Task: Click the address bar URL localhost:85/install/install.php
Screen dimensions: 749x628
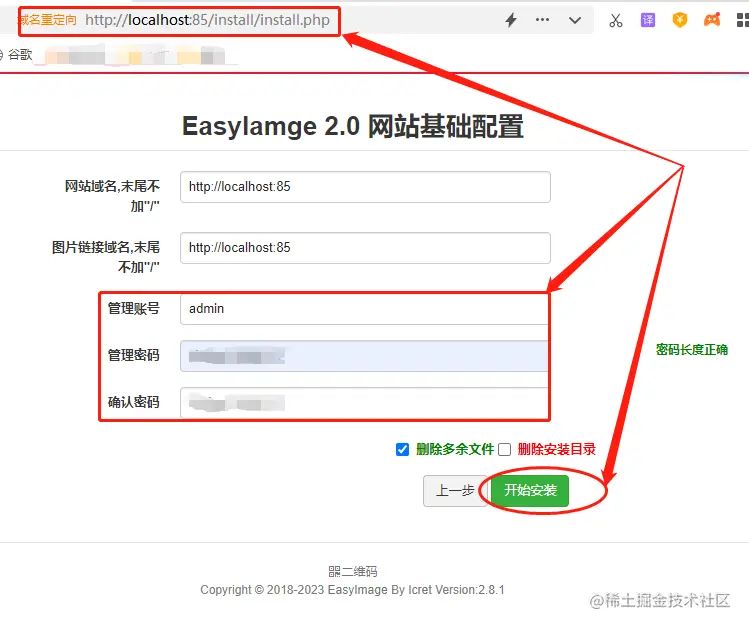Action: [x=207, y=20]
